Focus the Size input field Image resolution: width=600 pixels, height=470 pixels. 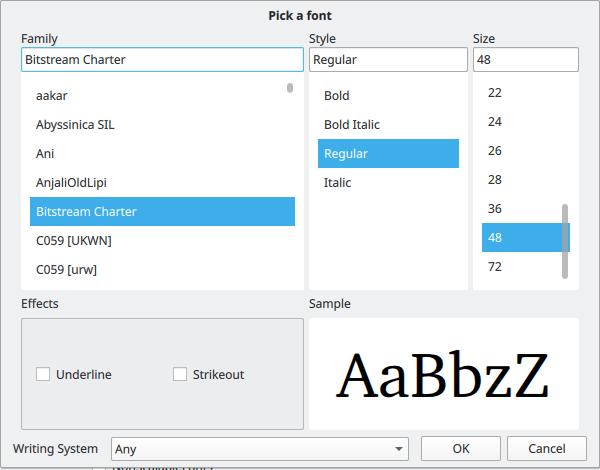[x=525, y=60]
